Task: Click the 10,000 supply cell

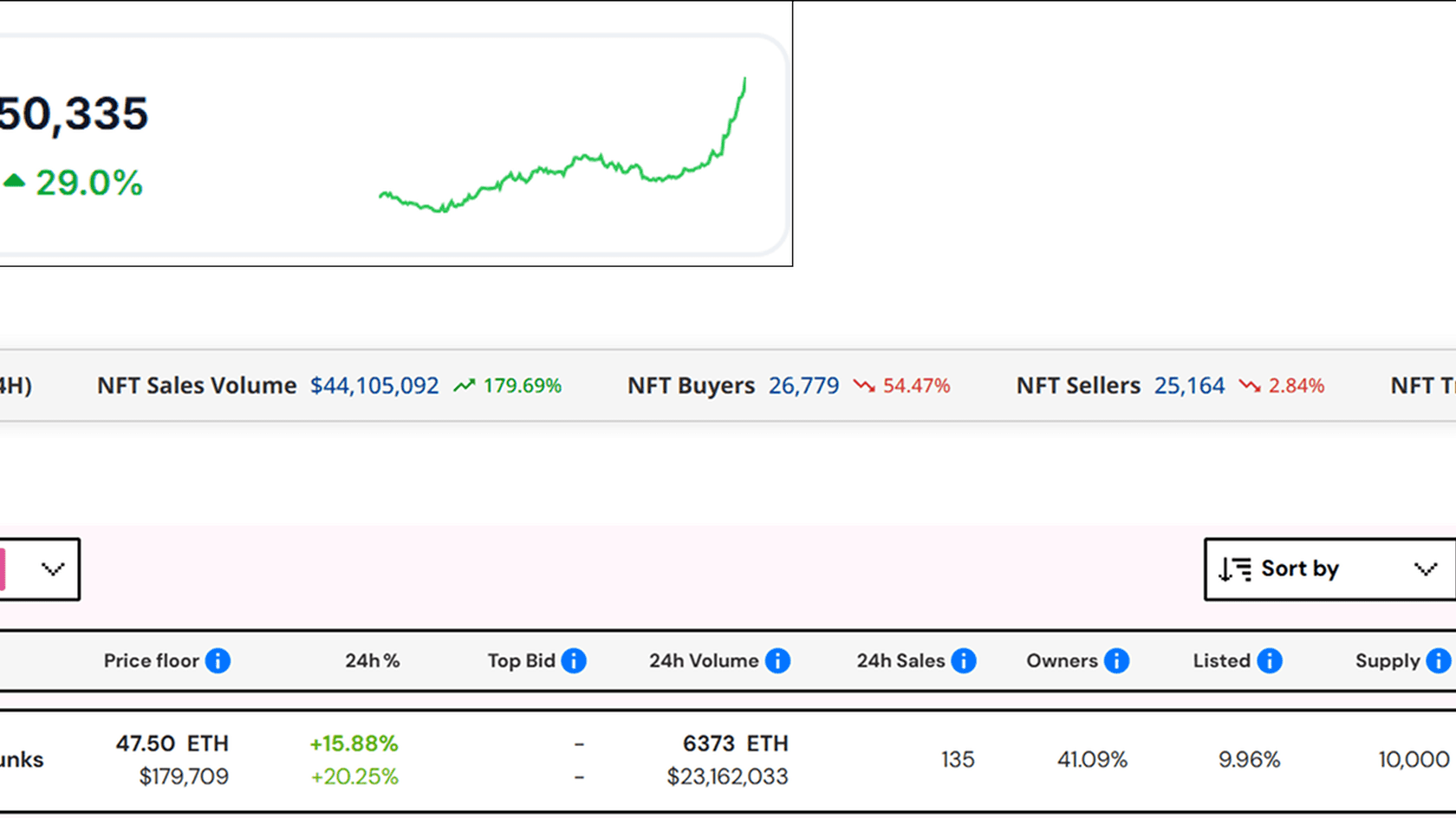Action: pos(1414,760)
